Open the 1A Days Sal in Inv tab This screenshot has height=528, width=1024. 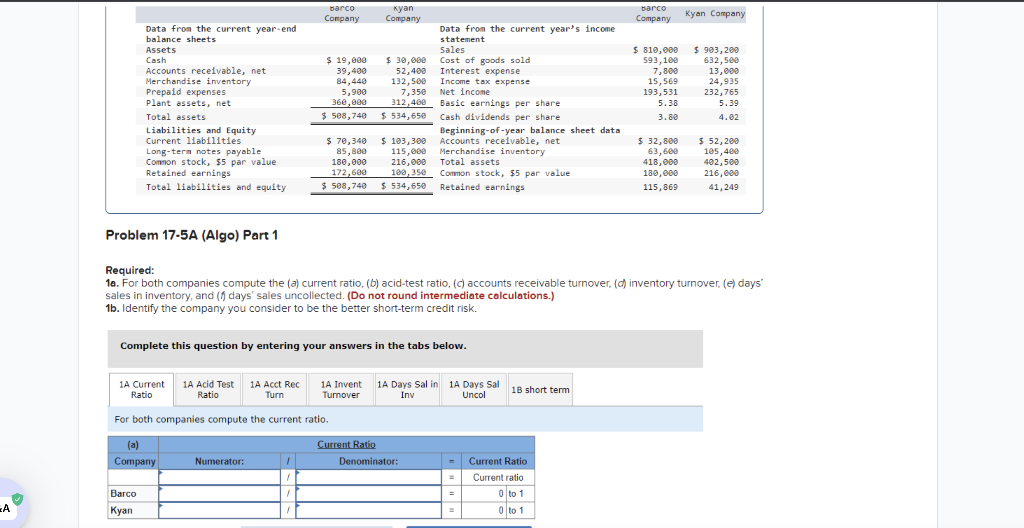pyautogui.click(x=408, y=389)
